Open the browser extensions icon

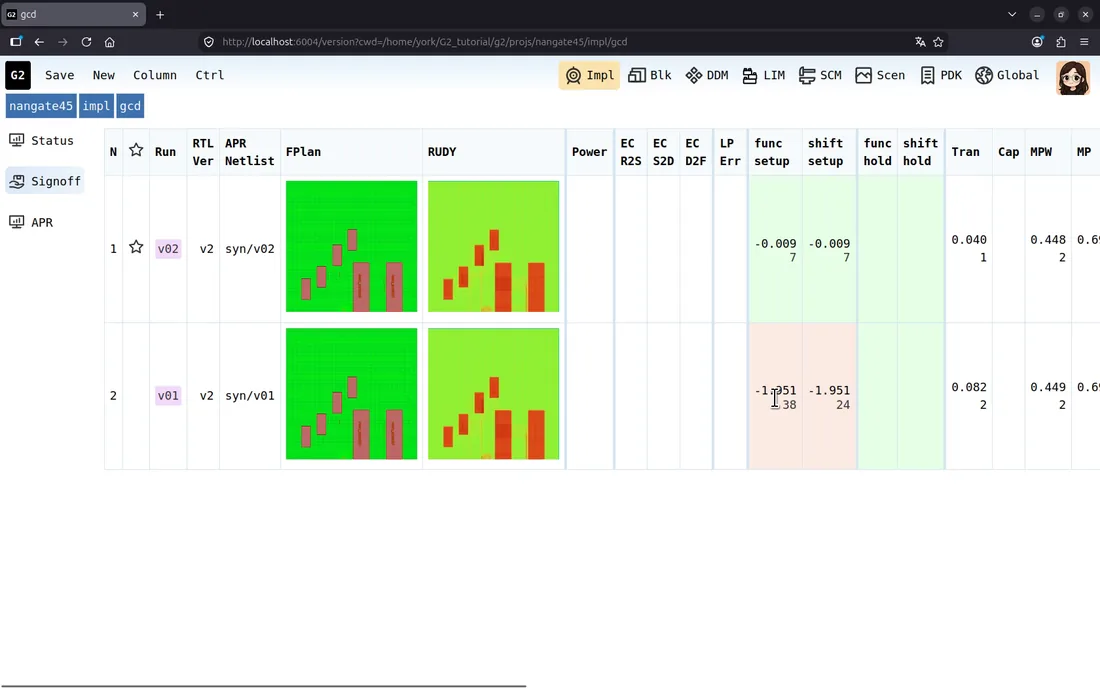point(1061,42)
